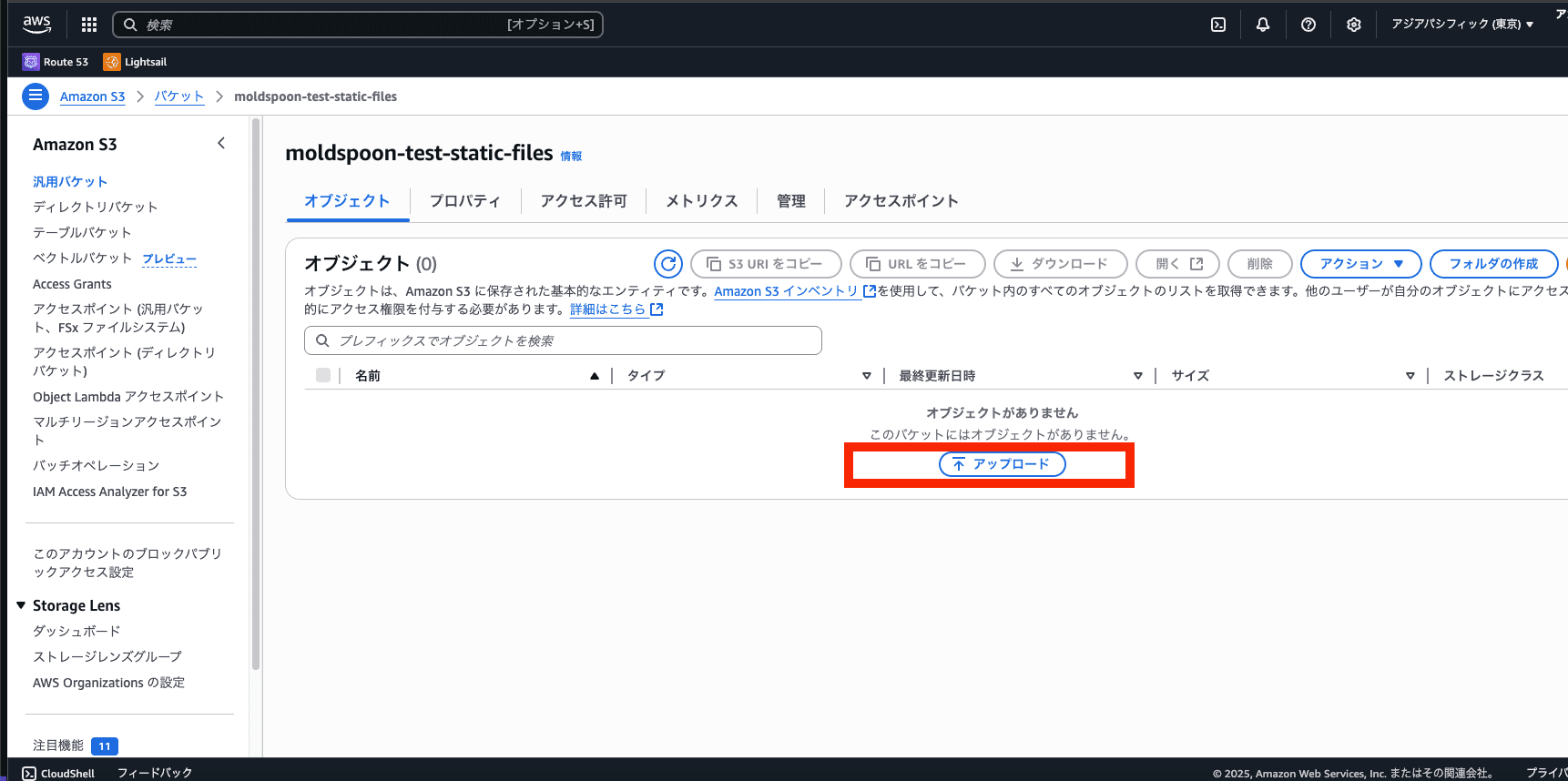Open AWS Organizations settings
This screenshot has height=781, width=1568.
click(108, 683)
